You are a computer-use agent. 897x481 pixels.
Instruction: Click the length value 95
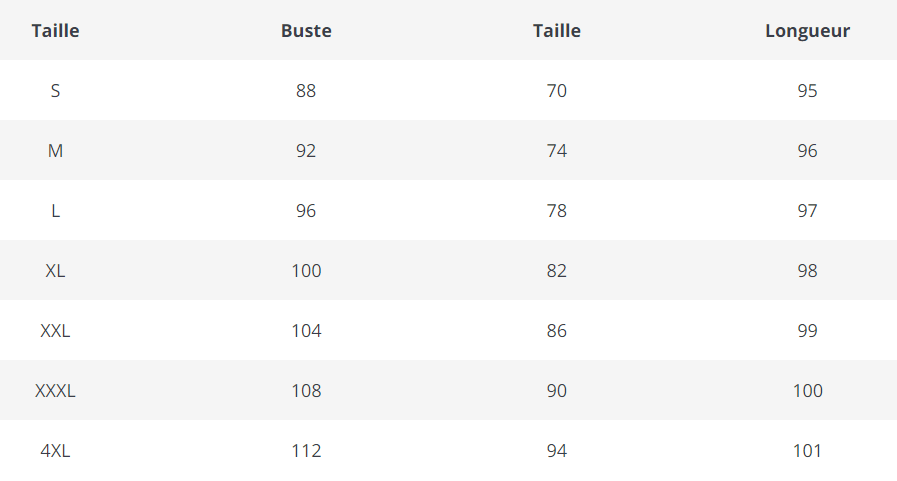tap(807, 91)
